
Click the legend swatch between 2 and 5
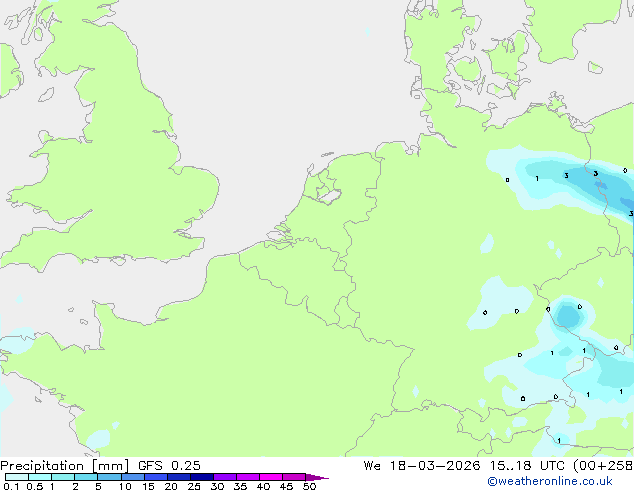pos(86,477)
